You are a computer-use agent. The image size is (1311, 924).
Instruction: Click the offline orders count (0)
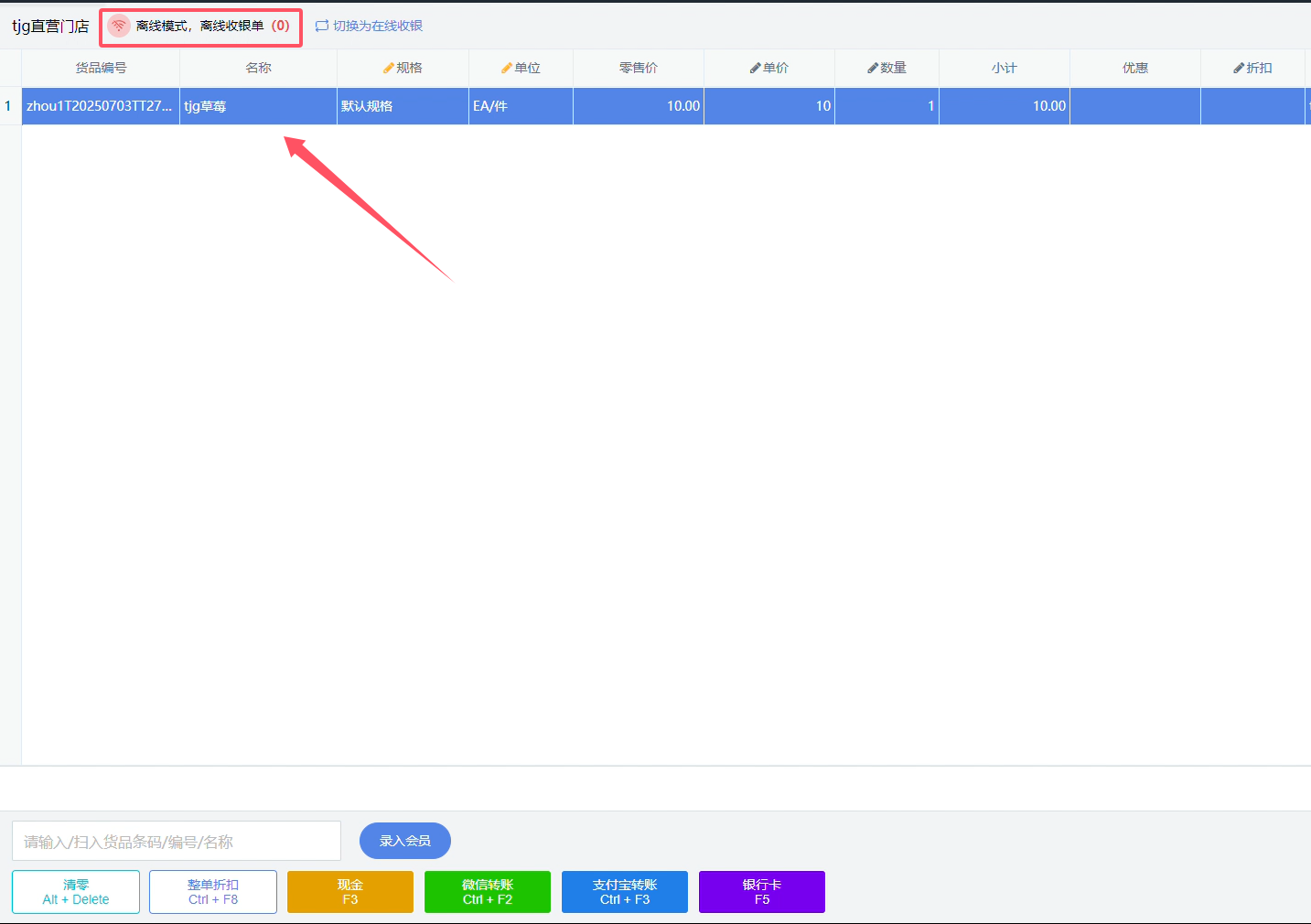281,26
